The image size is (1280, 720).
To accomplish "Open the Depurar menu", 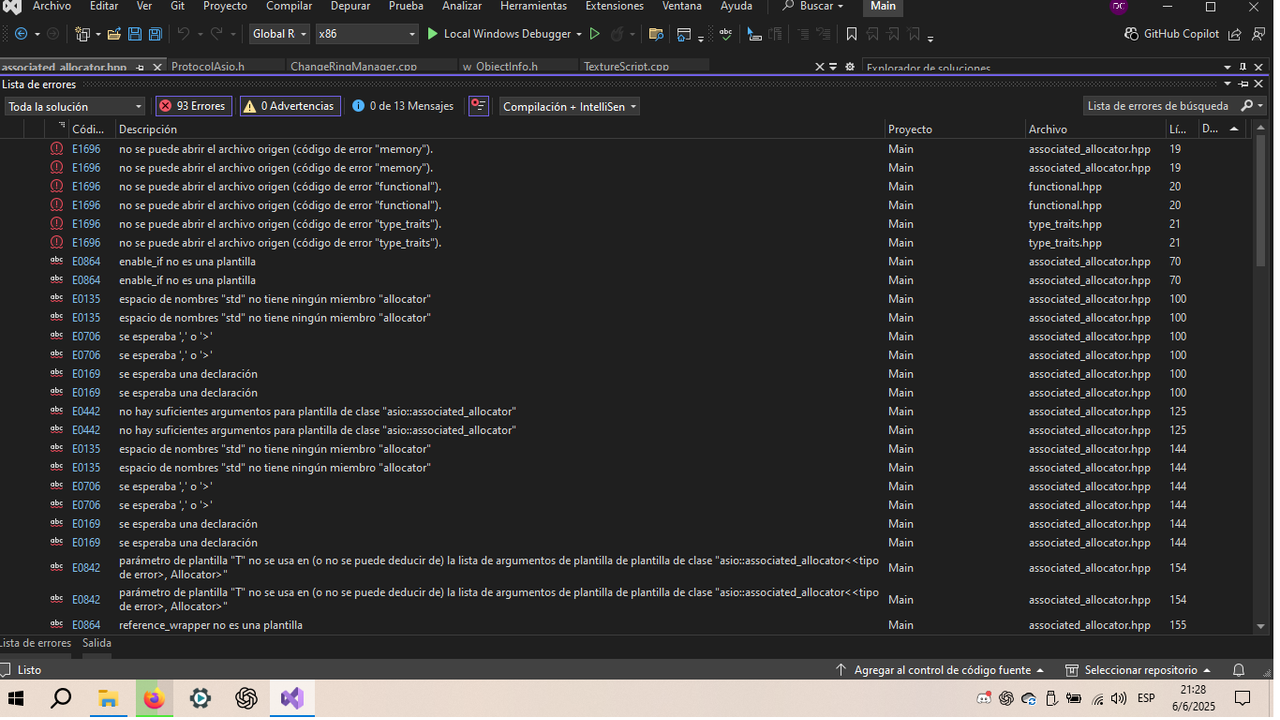I will tap(350, 6).
